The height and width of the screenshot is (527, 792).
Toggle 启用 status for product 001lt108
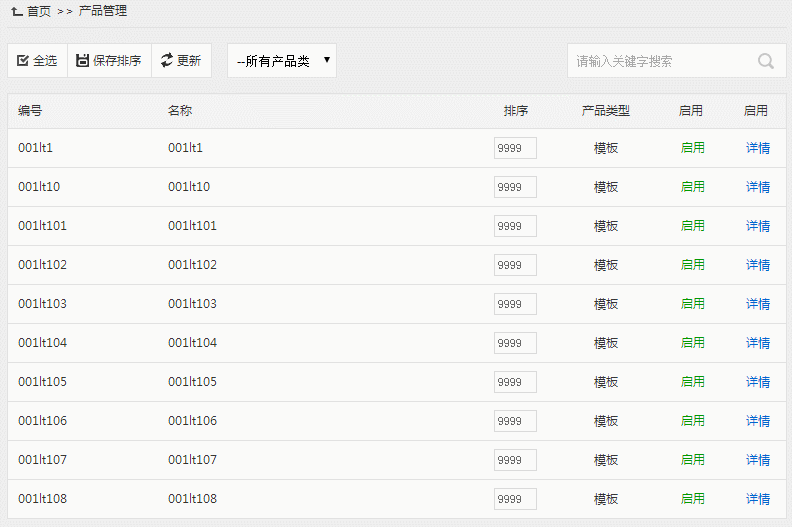tap(692, 499)
